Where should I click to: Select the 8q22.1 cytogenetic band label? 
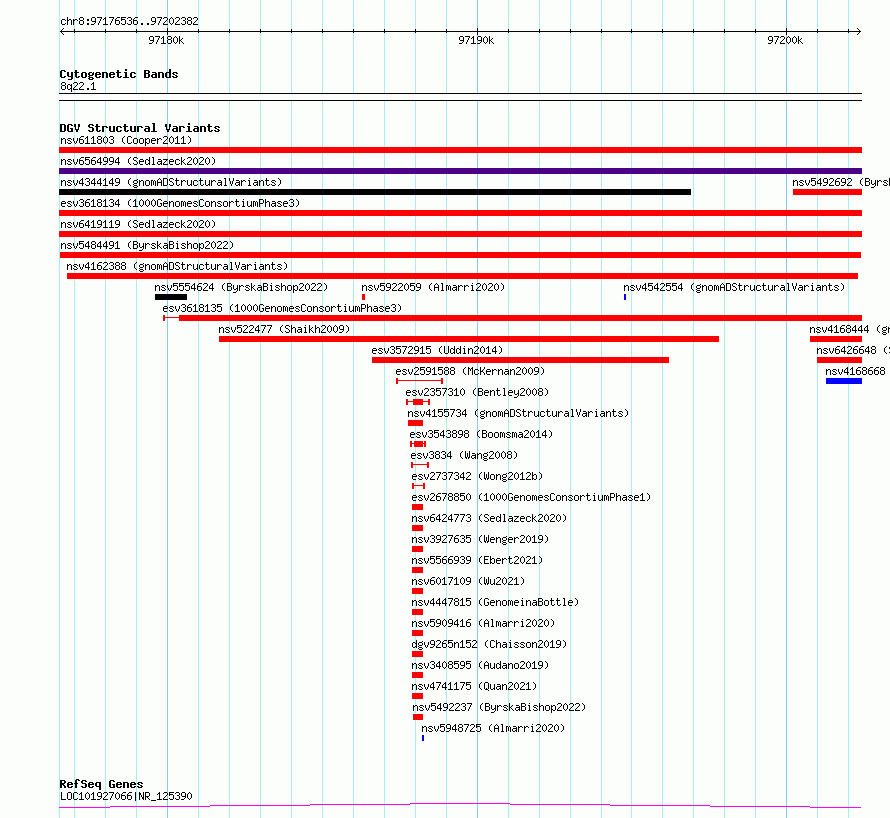pyautogui.click(x=78, y=86)
